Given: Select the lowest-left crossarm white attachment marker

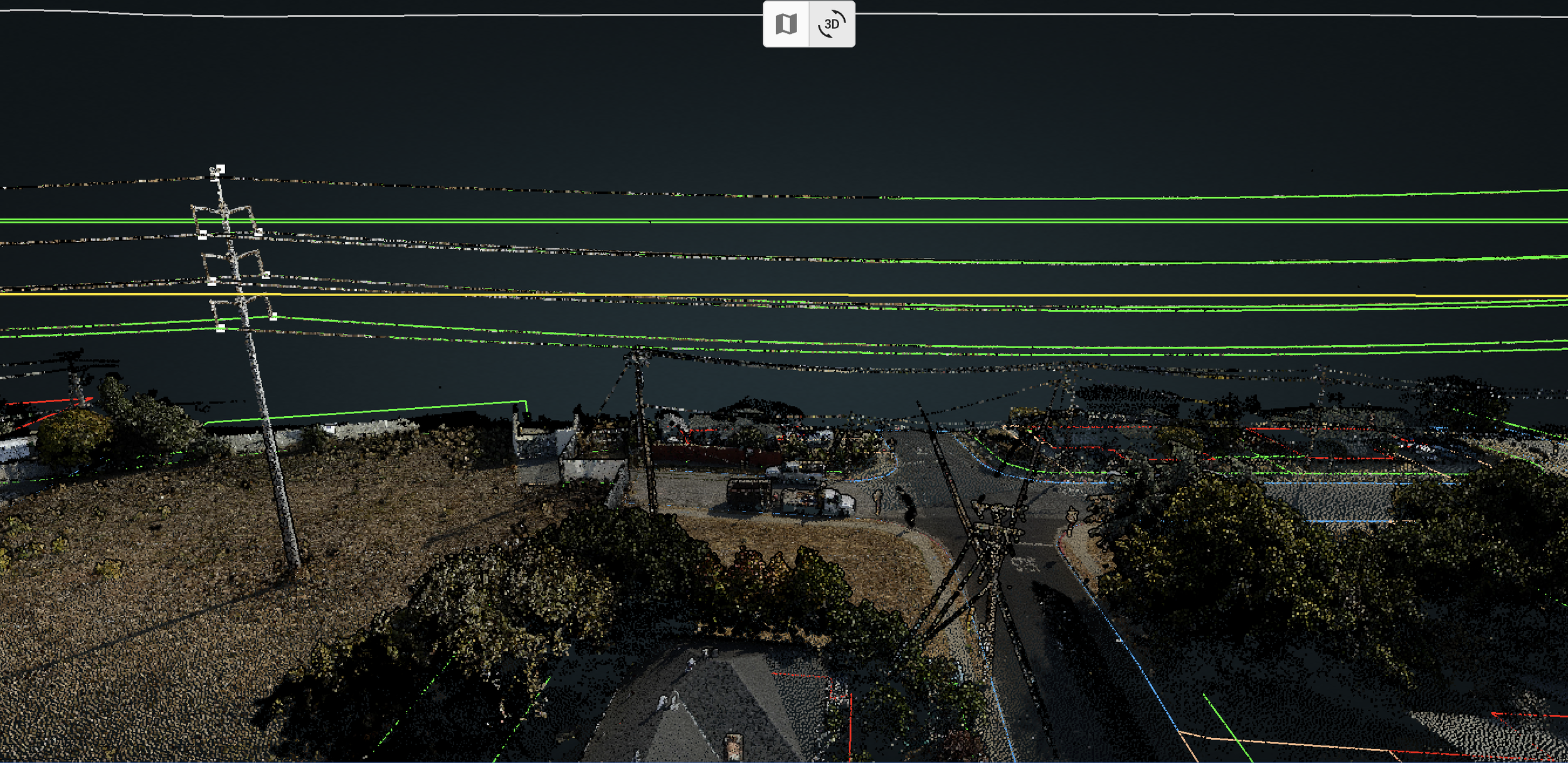Looking at the screenshot, I should (x=221, y=328).
